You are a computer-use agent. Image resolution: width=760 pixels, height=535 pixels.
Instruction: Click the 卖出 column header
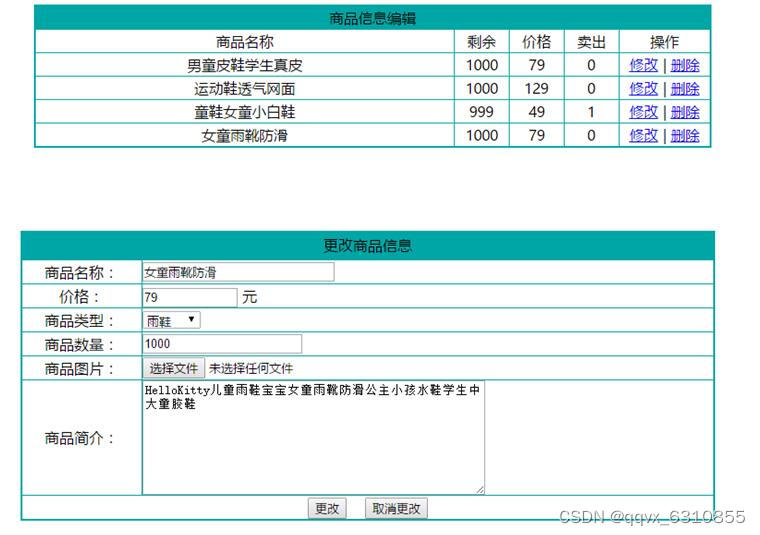point(591,42)
